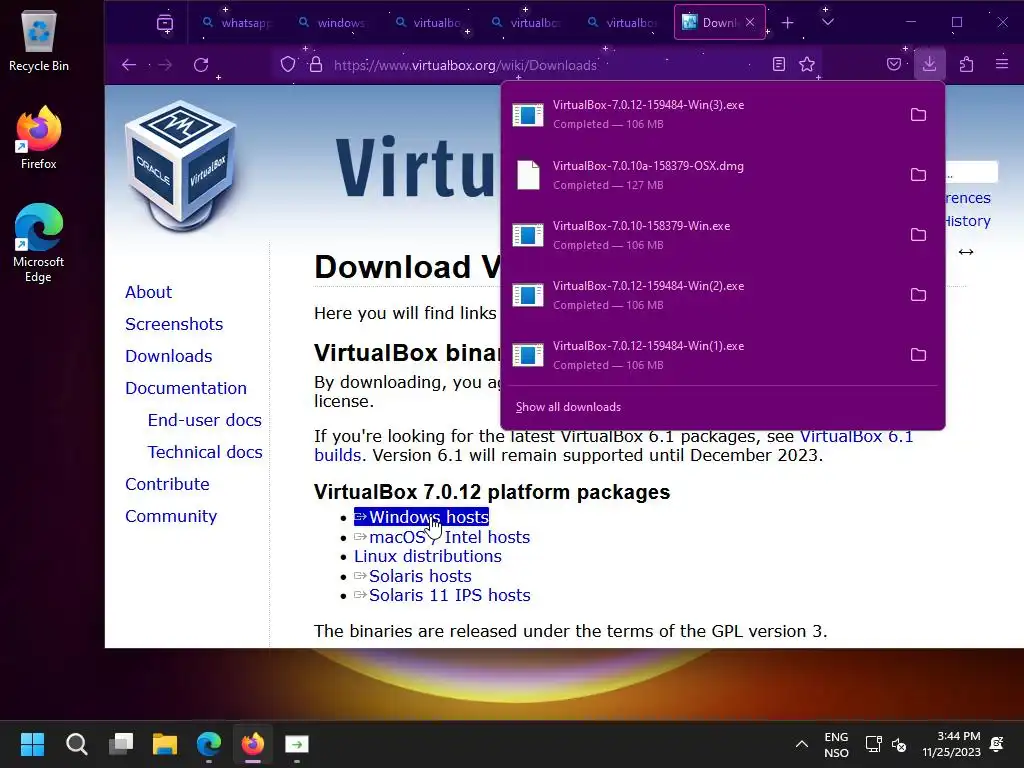This screenshot has width=1024, height=768.
Task: Switch to the third virtualbox search tab
Action: coord(622,23)
